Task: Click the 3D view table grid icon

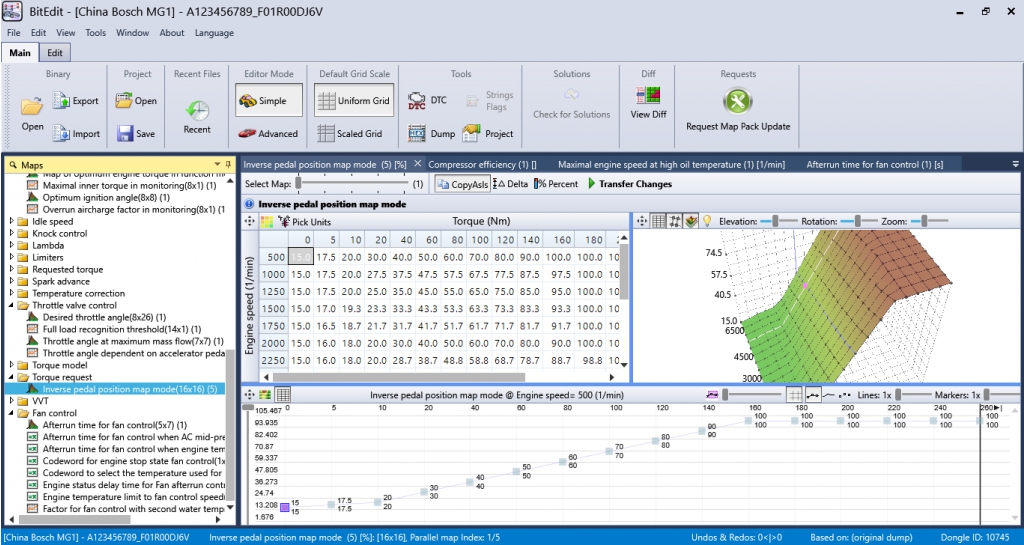Action: click(659, 221)
